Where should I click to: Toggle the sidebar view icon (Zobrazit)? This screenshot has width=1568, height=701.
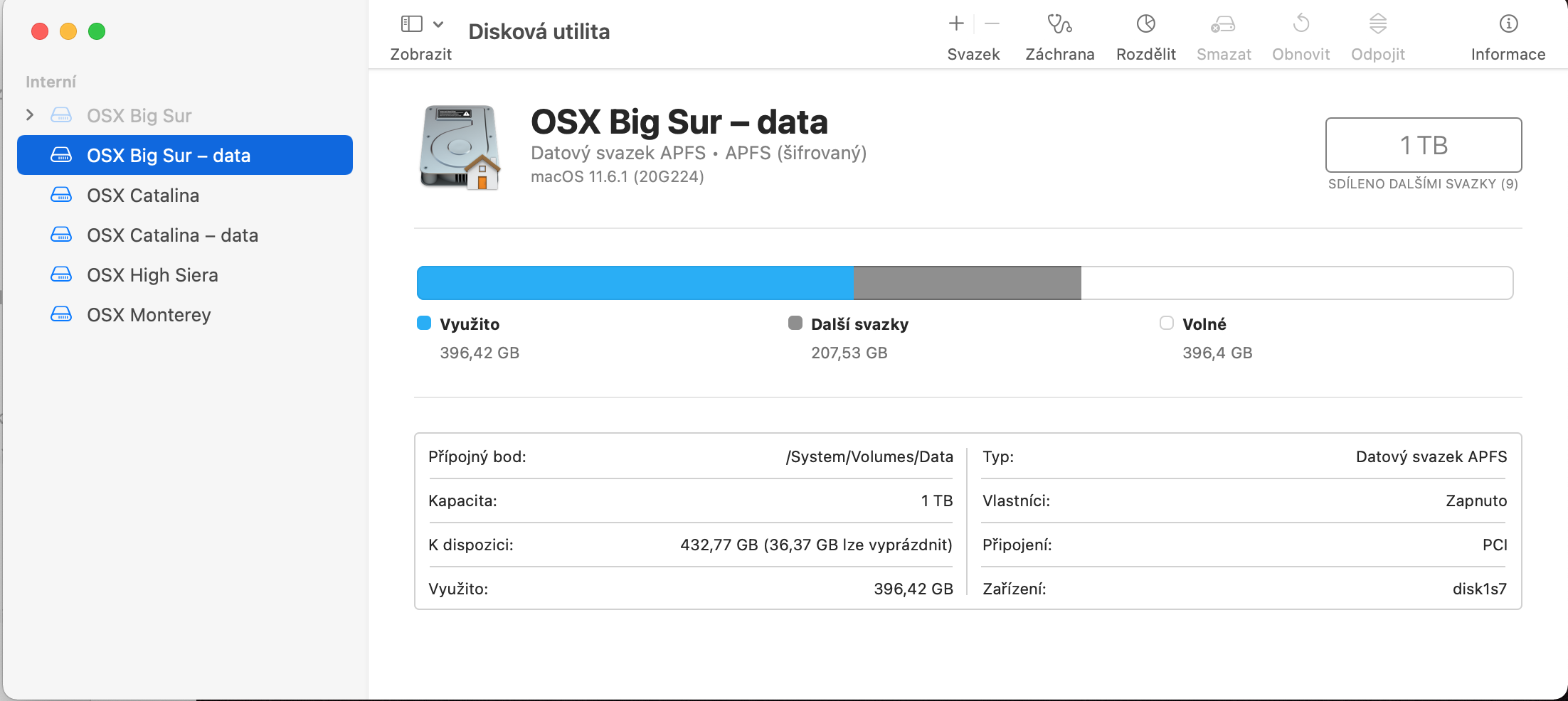(x=412, y=24)
